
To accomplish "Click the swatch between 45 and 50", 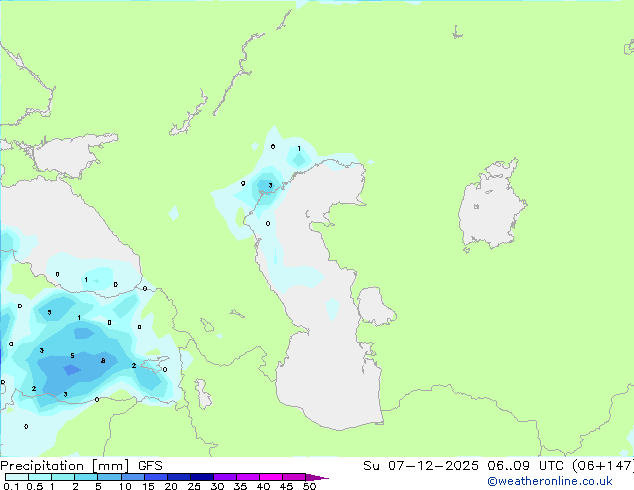I will 294,477.
